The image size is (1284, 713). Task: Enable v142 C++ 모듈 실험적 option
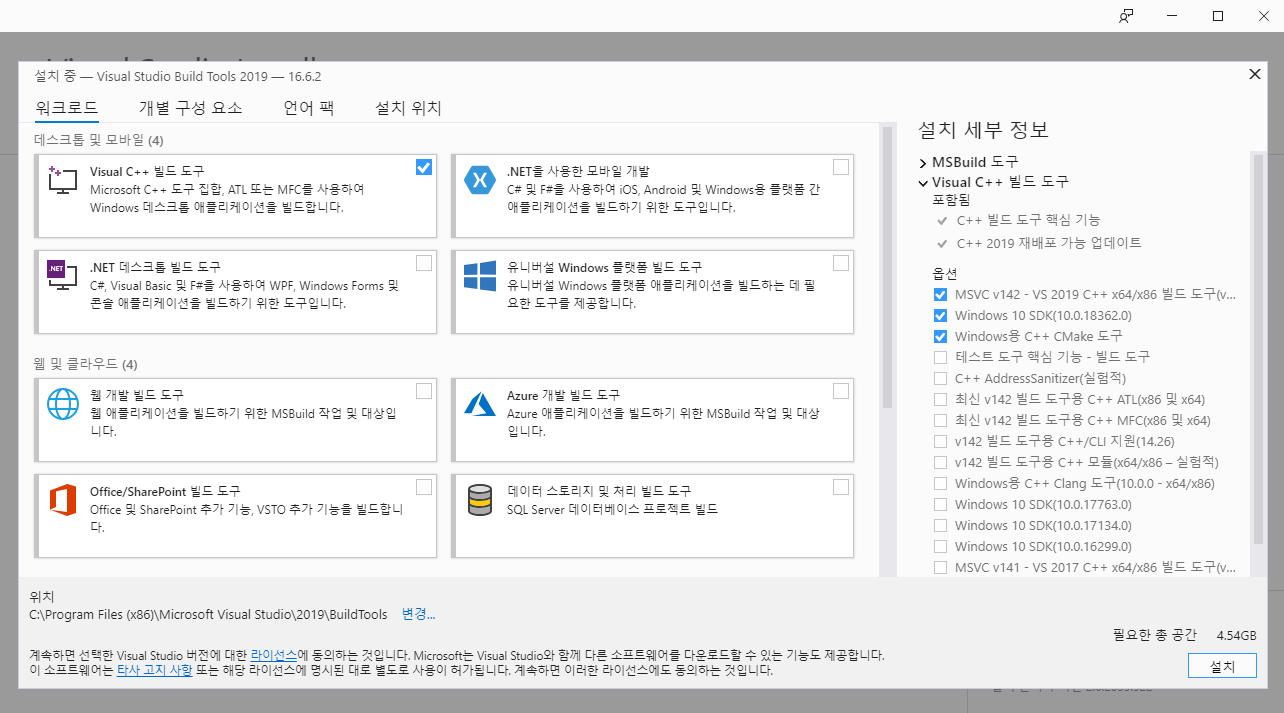(940, 462)
